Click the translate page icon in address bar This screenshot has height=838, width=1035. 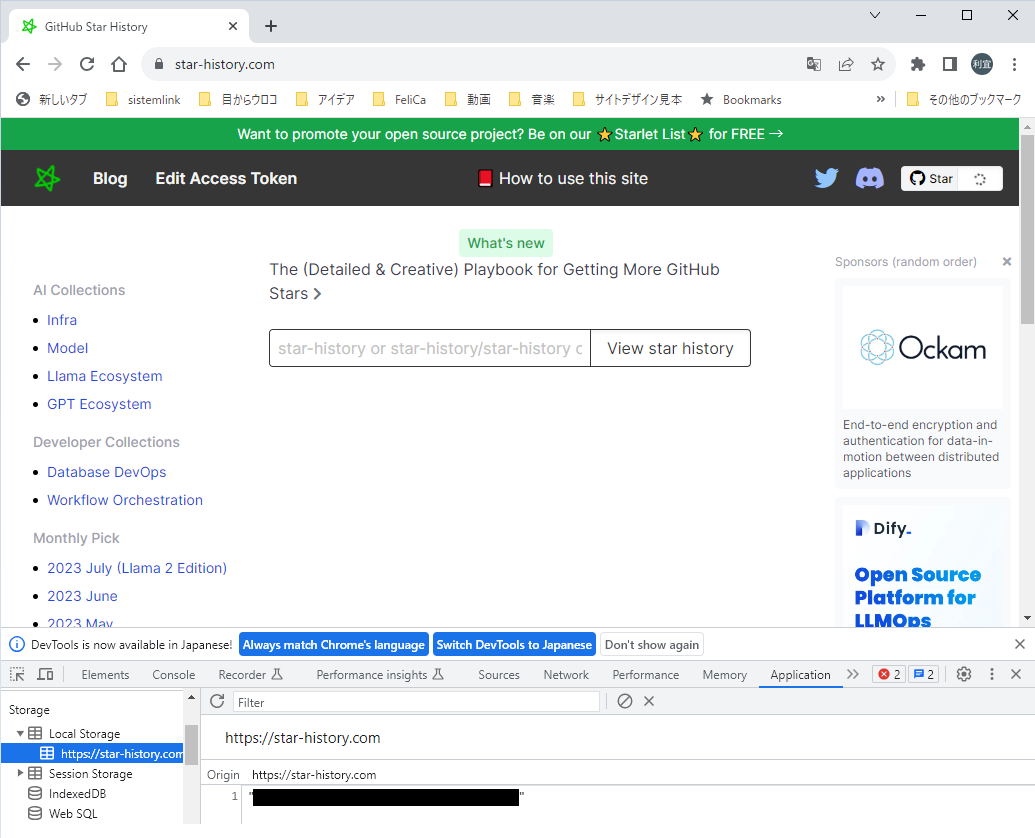tap(813, 63)
